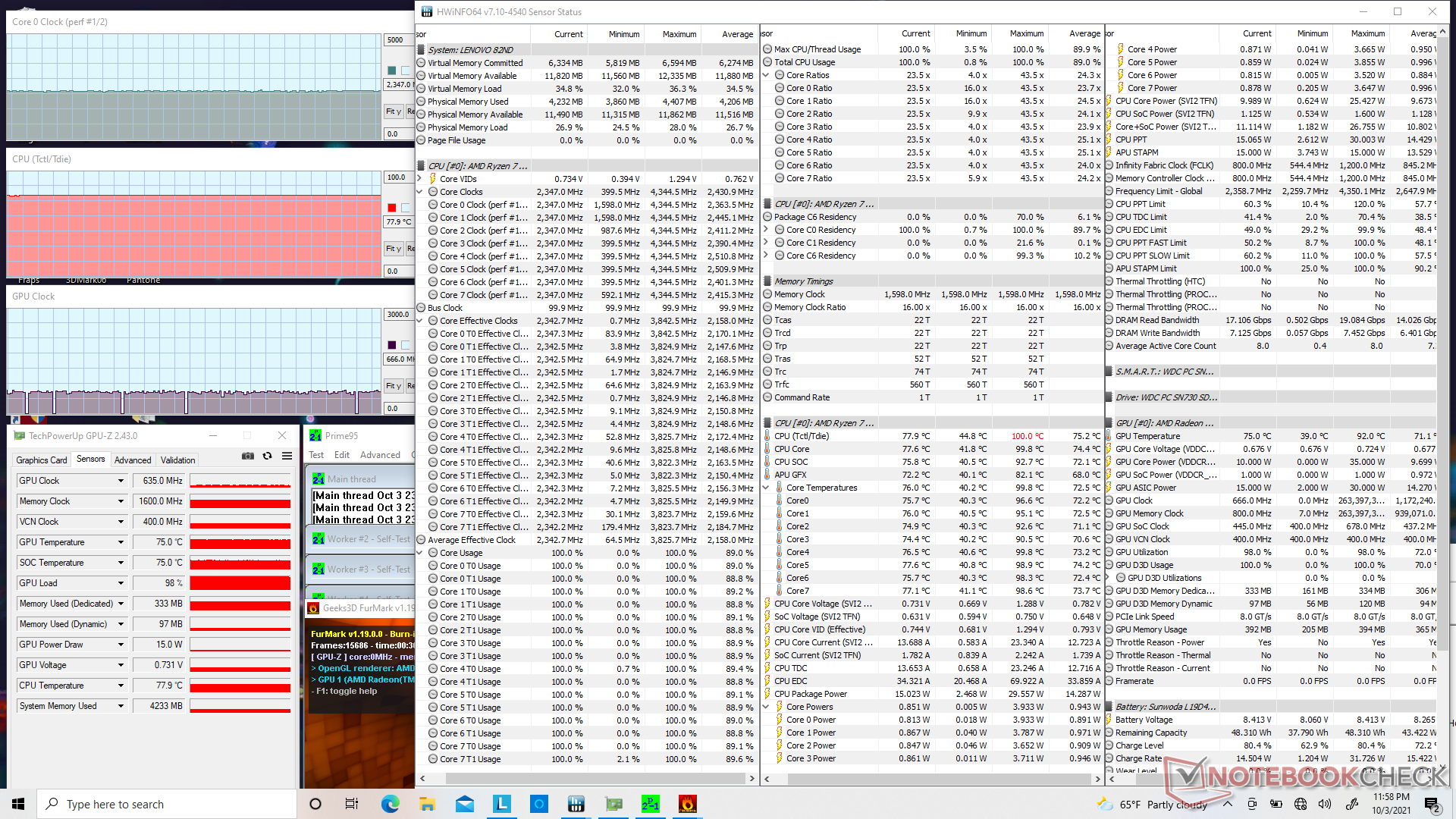The width and height of the screenshot is (1456, 819).
Task: Open the Prime95 Advanced menu
Action: 380,455
